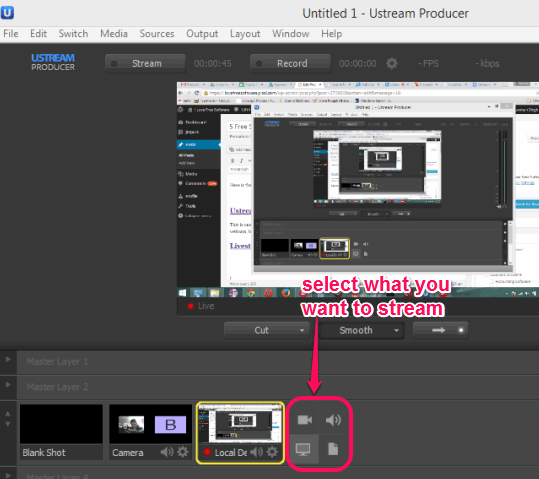
Task: Open the Smooth transition dropdown
Action: (x=361, y=330)
